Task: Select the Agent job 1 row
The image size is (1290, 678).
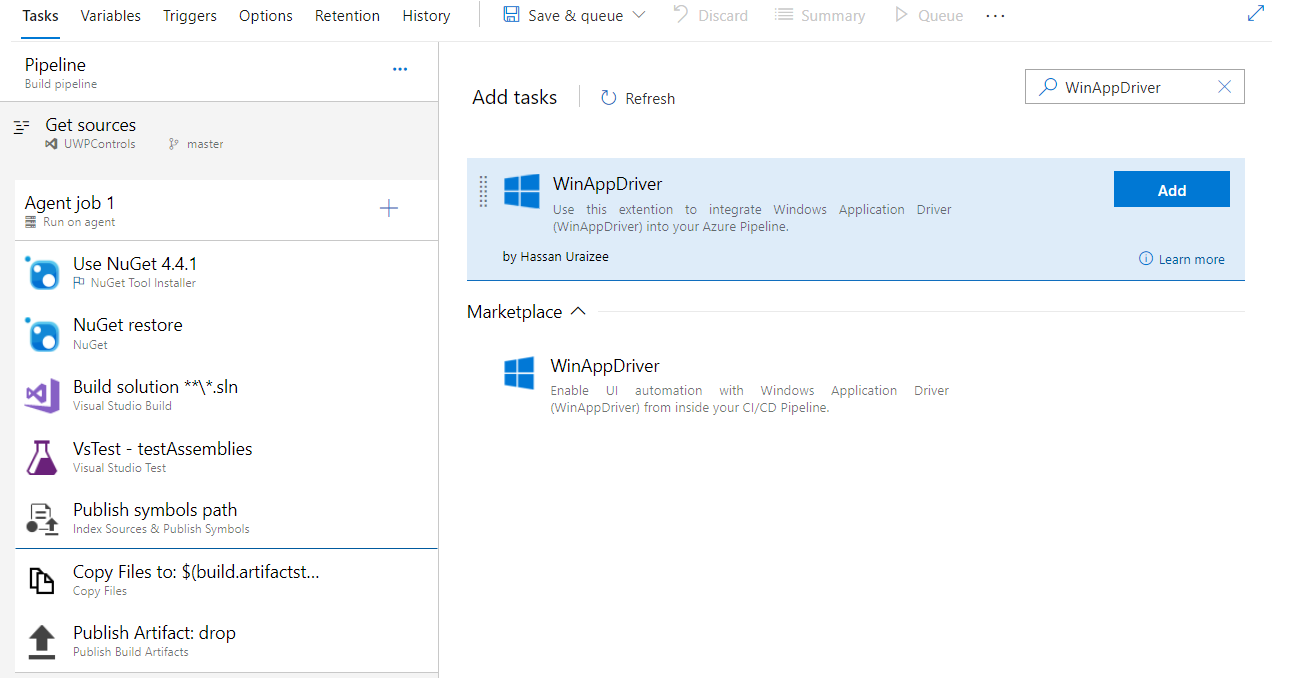Action: [x=227, y=210]
